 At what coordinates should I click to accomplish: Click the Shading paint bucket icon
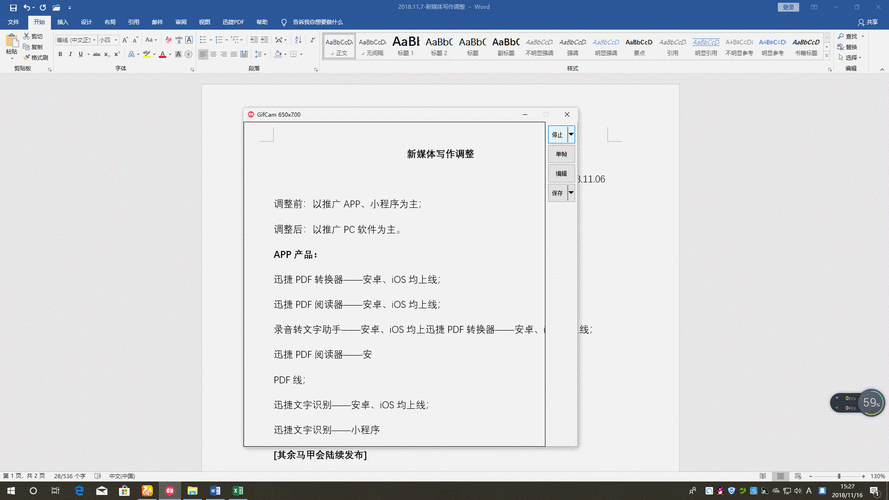click(278, 54)
